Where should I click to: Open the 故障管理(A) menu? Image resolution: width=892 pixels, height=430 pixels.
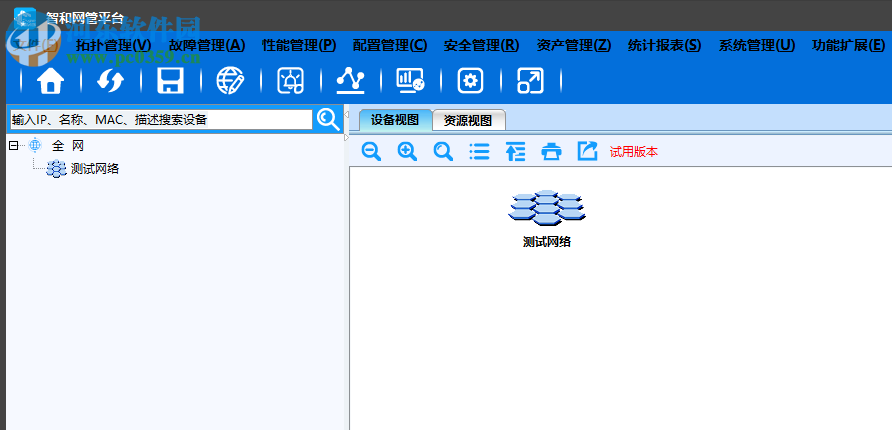[x=207, y=46]
